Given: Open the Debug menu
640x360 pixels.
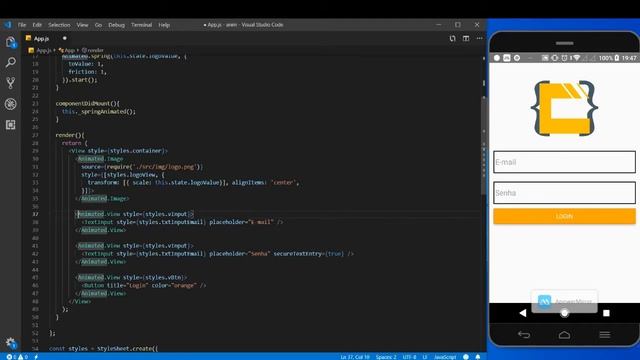Looking at the screenshot, I should (116, 25).
